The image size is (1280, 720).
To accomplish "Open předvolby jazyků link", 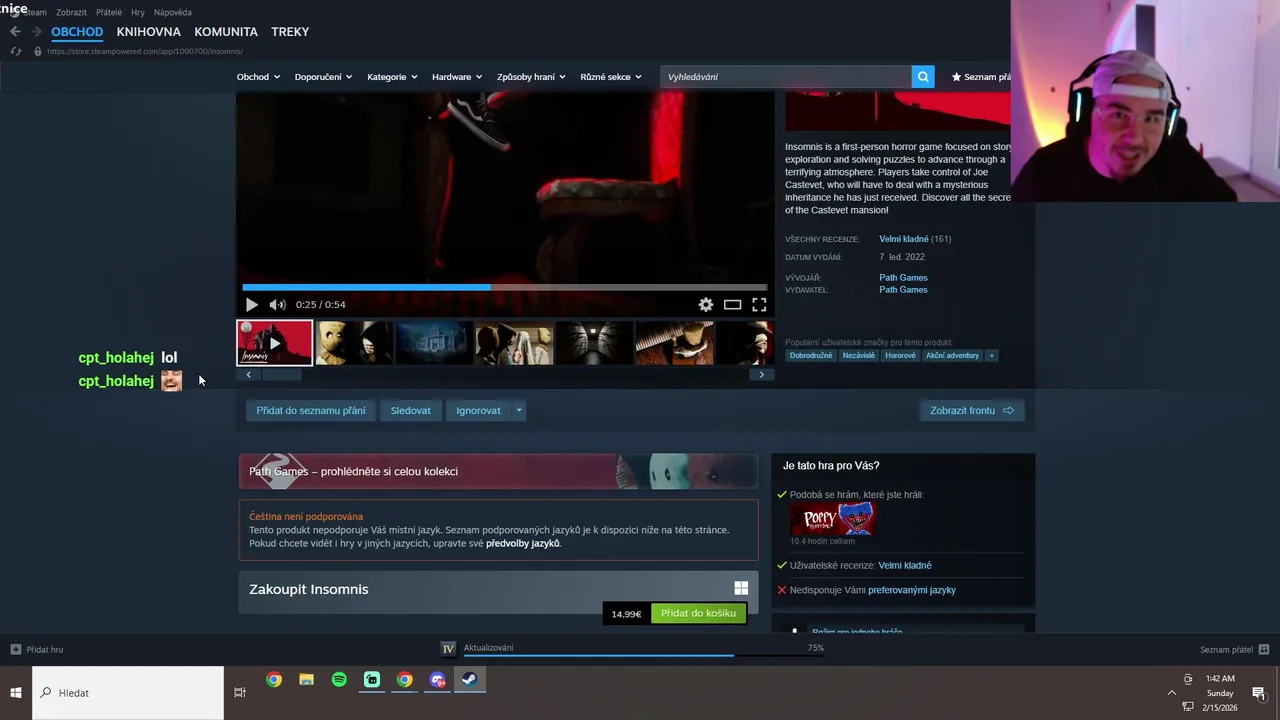I will (x=523, y=543).
